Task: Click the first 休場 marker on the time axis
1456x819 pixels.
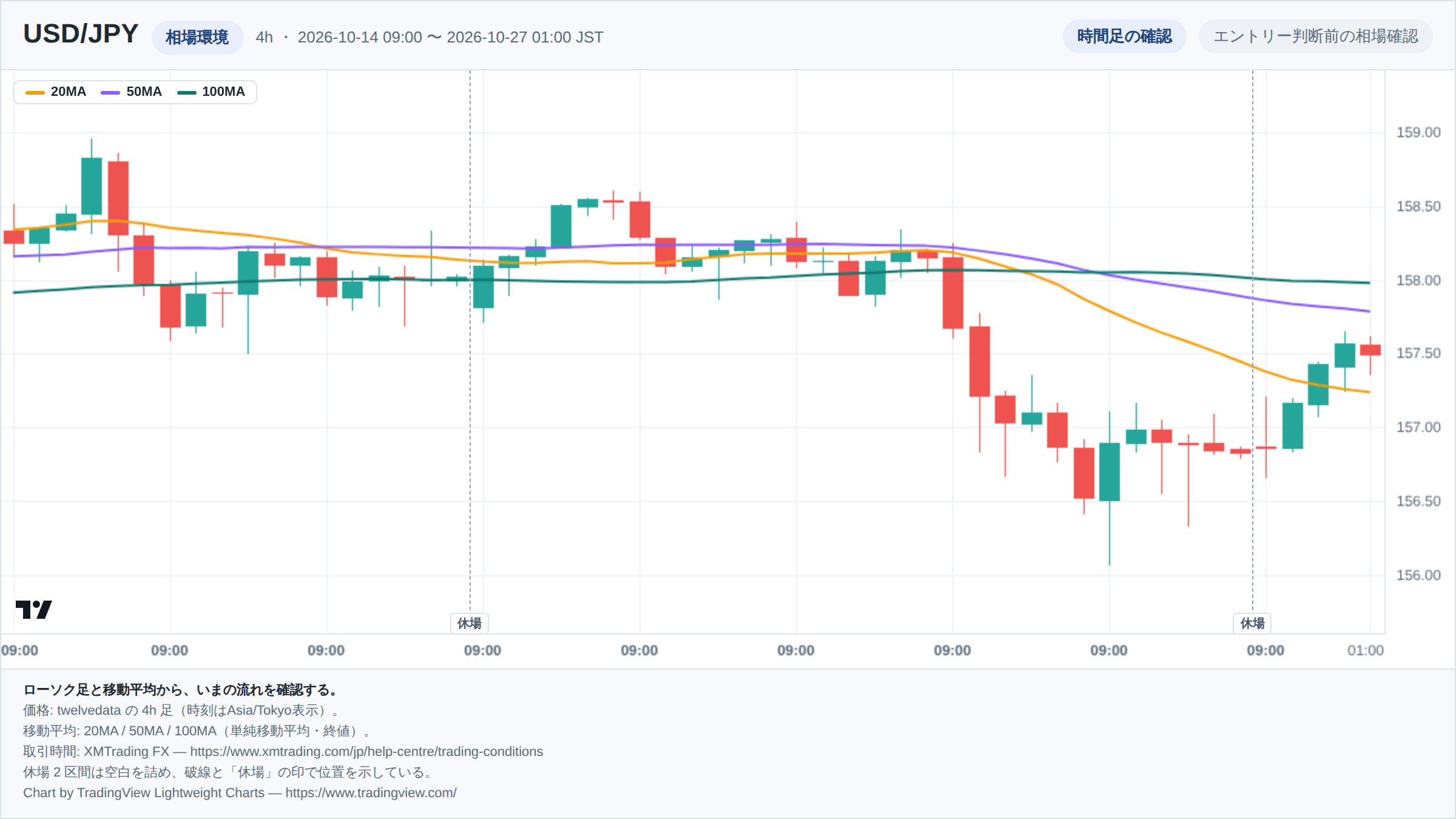Action: coord(470,623)
